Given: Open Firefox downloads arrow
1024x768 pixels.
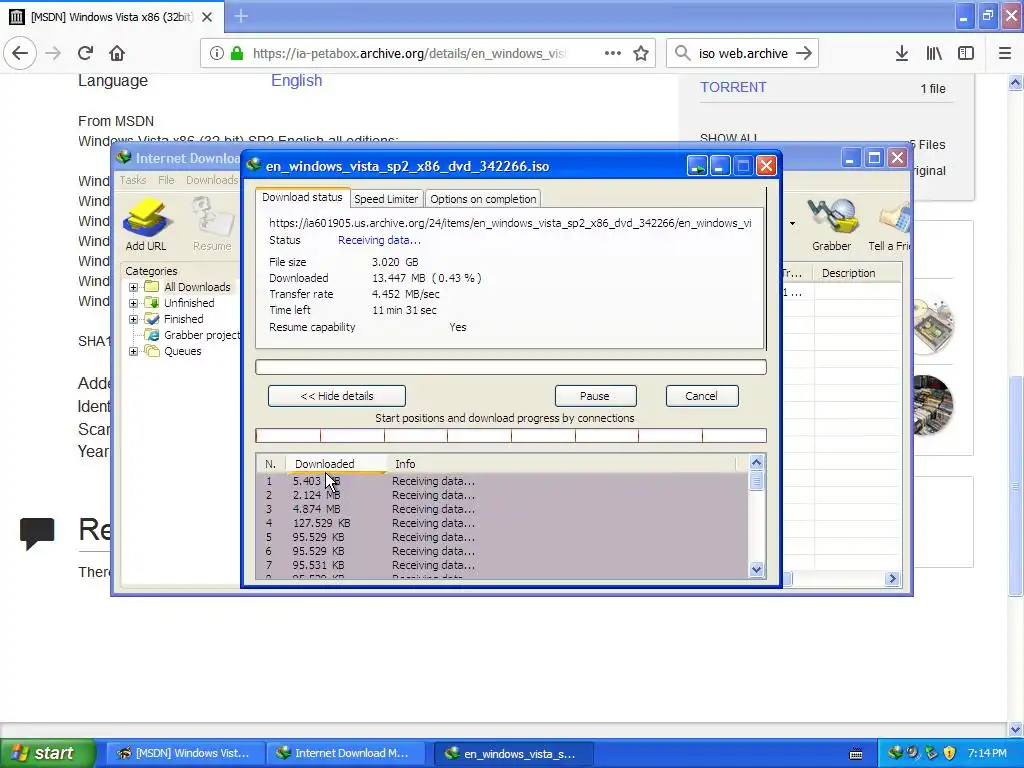Looking at the screenshot, I should [902, 54].
